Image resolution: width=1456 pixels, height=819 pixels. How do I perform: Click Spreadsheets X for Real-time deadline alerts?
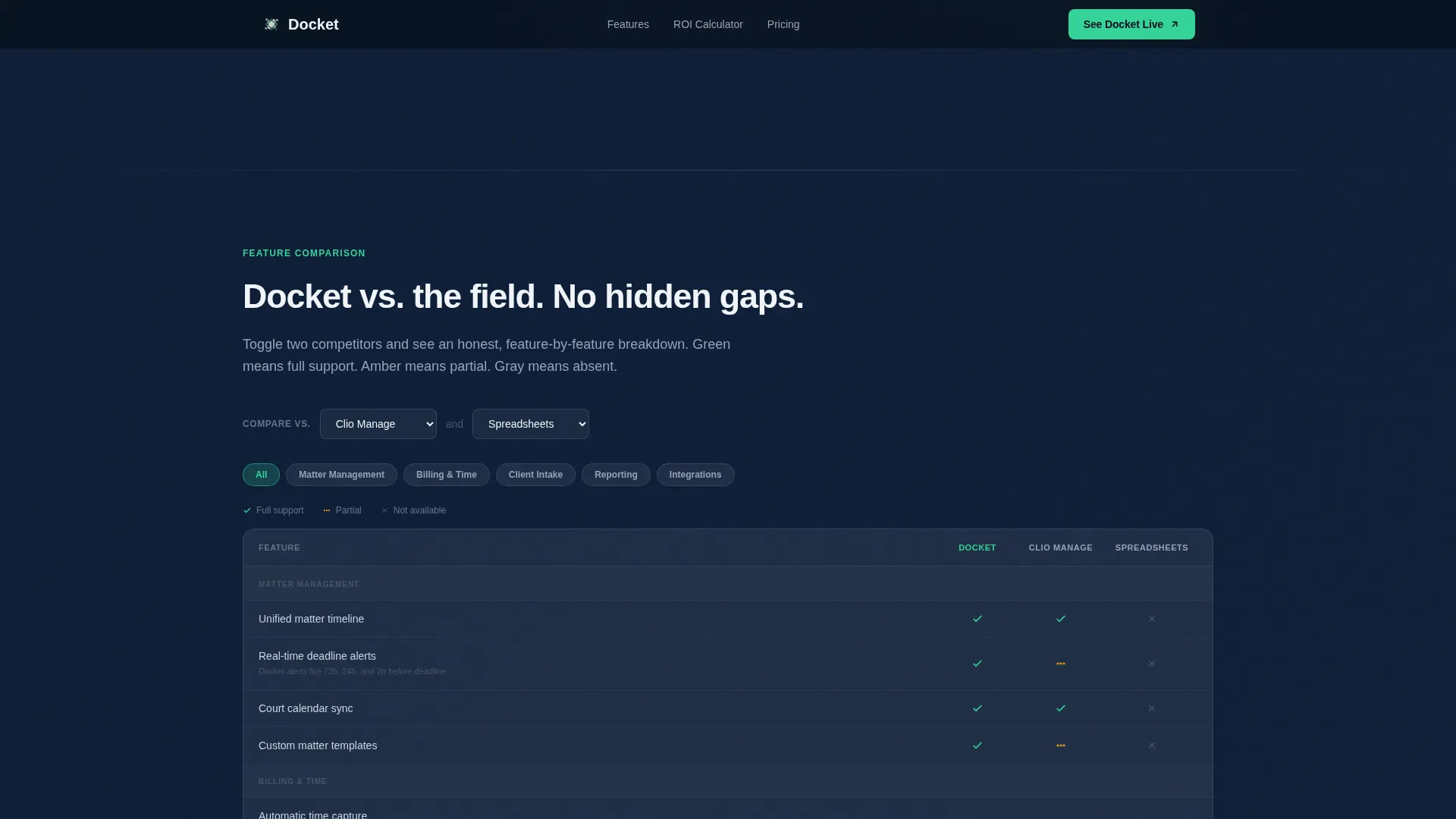point(1152,664)
